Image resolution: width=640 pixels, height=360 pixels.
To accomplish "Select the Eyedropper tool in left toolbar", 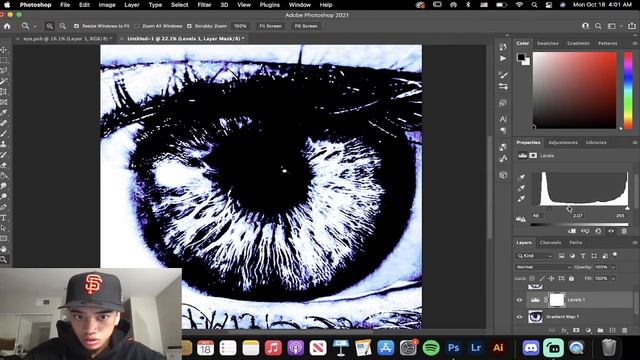I will click(4, 112).
